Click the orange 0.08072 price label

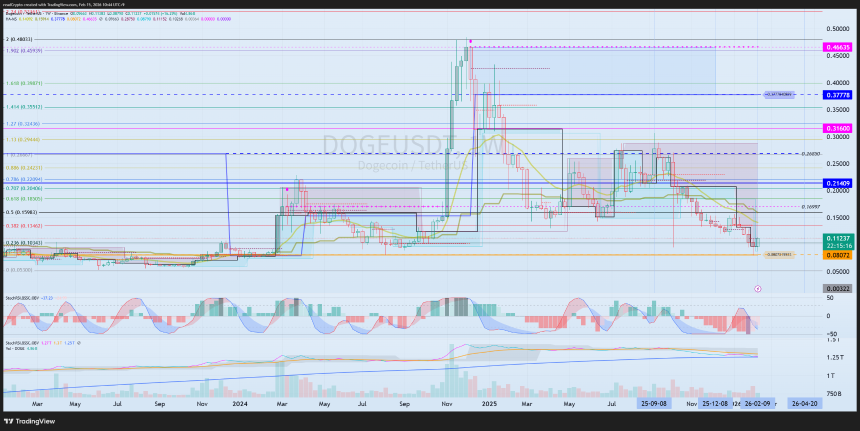(839, 255)
